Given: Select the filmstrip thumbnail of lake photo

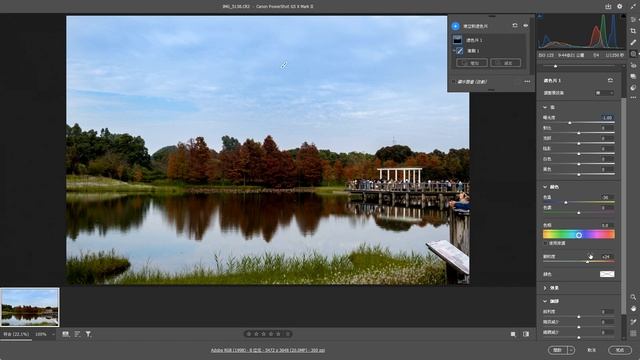Looking at the screenshot, I should click(x=30, y=307).
